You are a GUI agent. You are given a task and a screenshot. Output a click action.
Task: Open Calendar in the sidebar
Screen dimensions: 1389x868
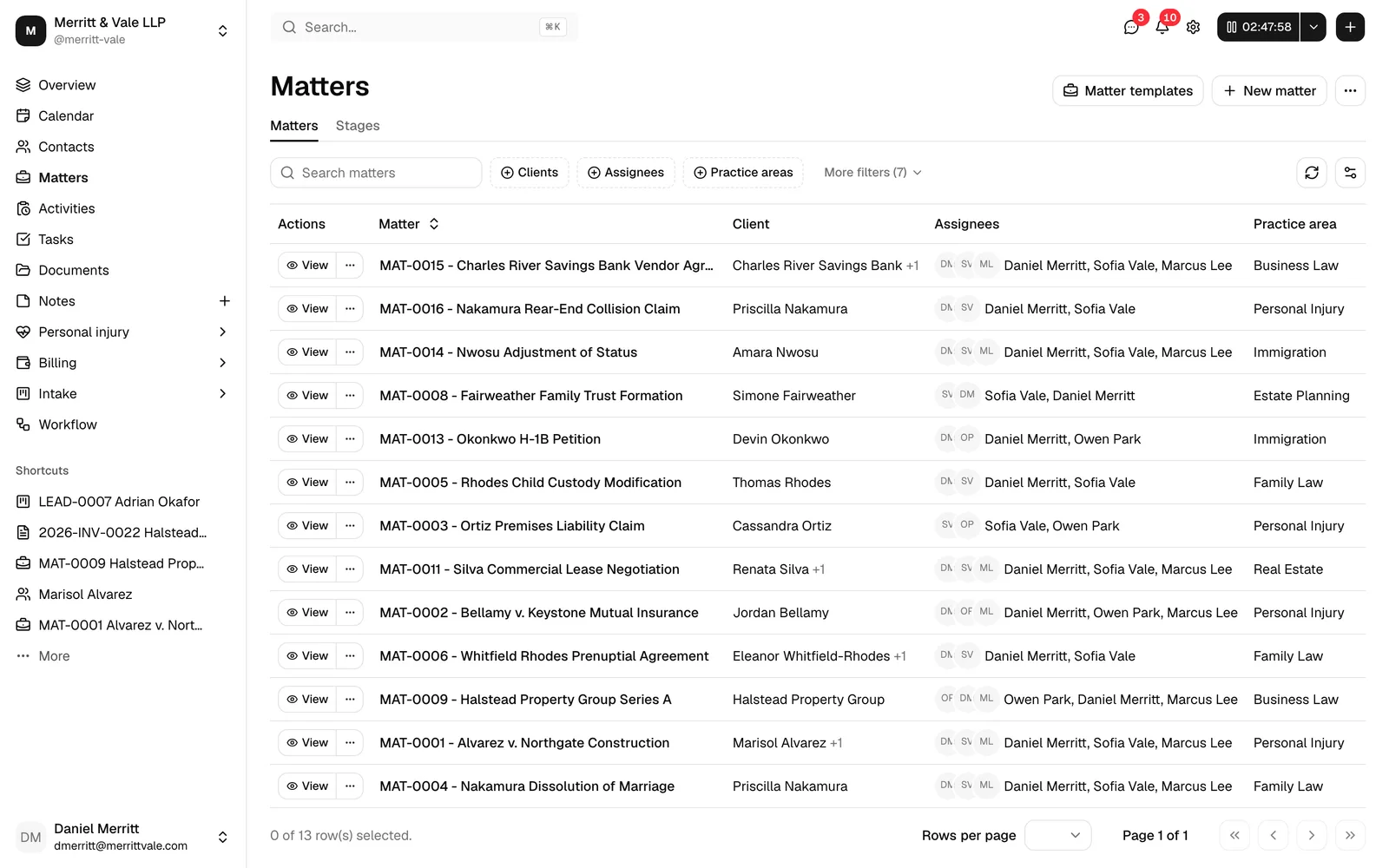coord(122,115)
